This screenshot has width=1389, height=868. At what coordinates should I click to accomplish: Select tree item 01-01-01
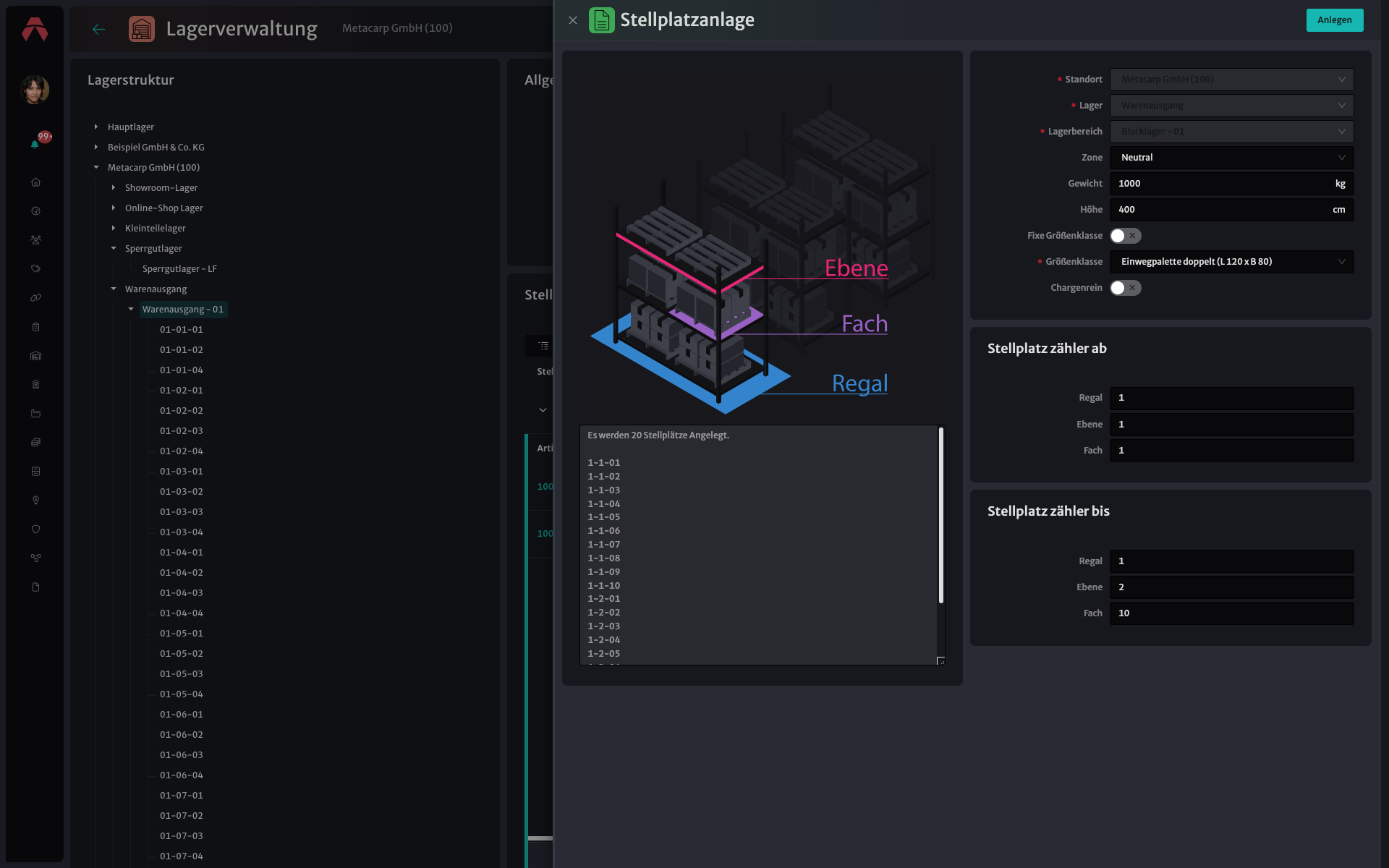coord(182,329)
